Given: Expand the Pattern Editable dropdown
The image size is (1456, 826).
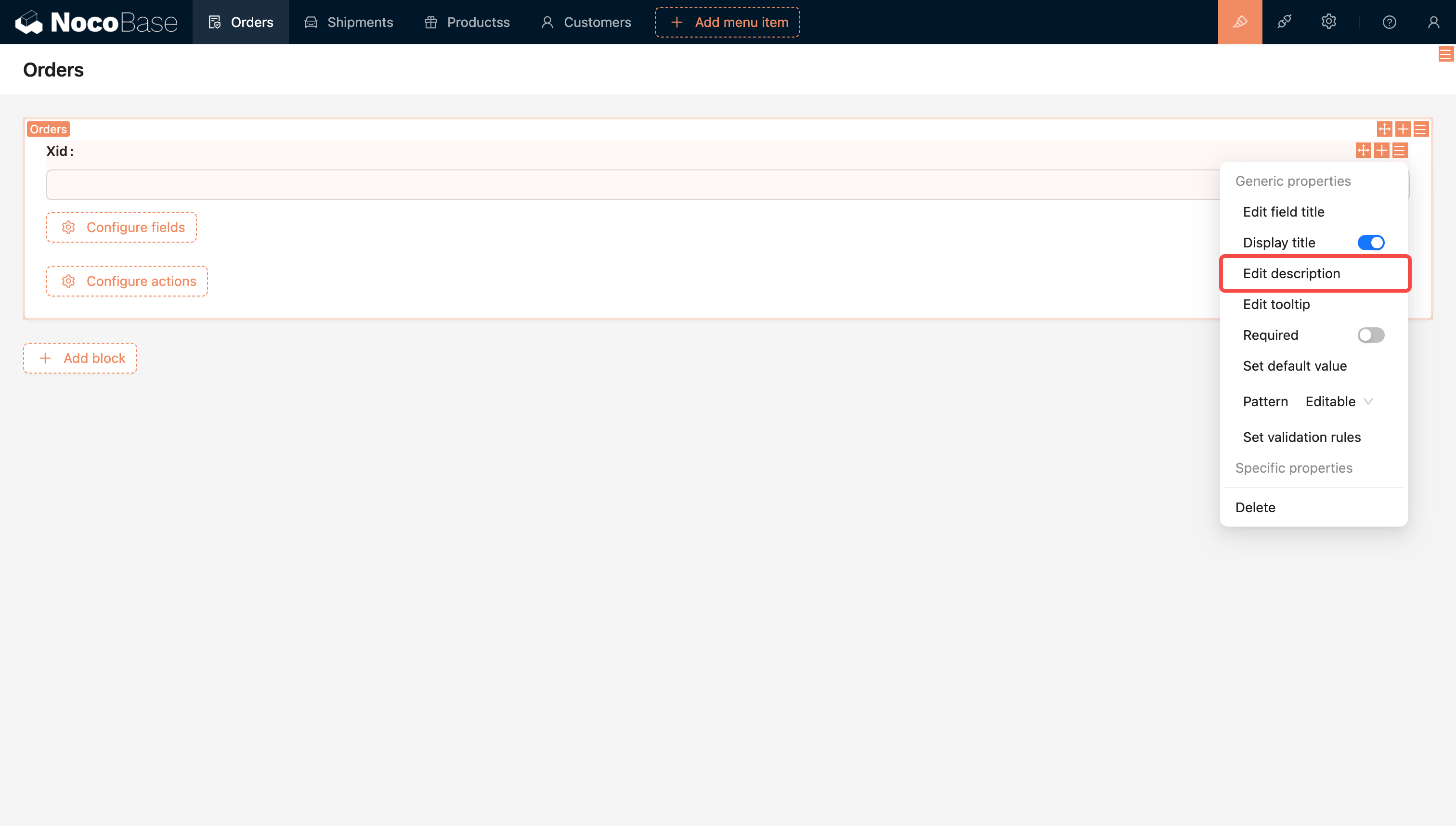Looking at the screenshot, I should [1339, 401].
